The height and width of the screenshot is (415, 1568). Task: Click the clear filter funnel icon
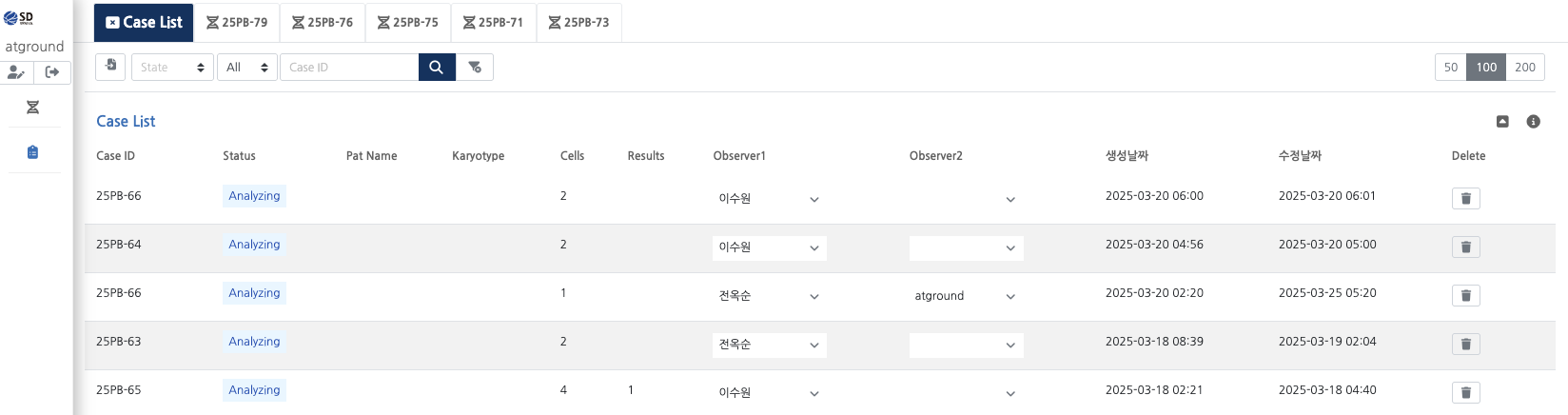475,67
